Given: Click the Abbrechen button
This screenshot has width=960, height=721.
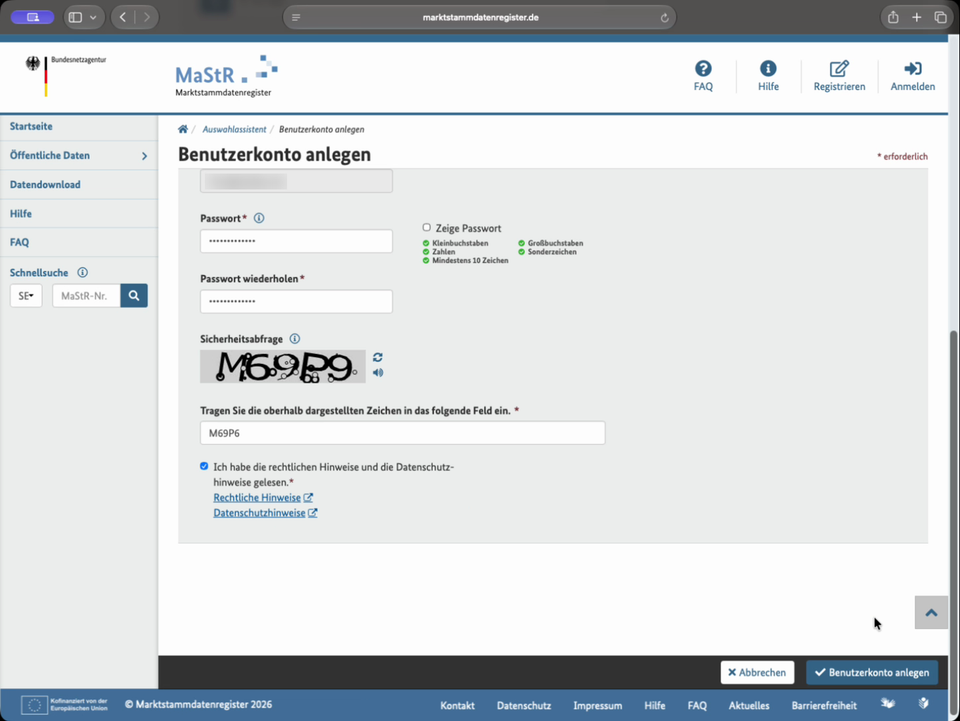Looking at the screenshot, I should pos(757,672).
